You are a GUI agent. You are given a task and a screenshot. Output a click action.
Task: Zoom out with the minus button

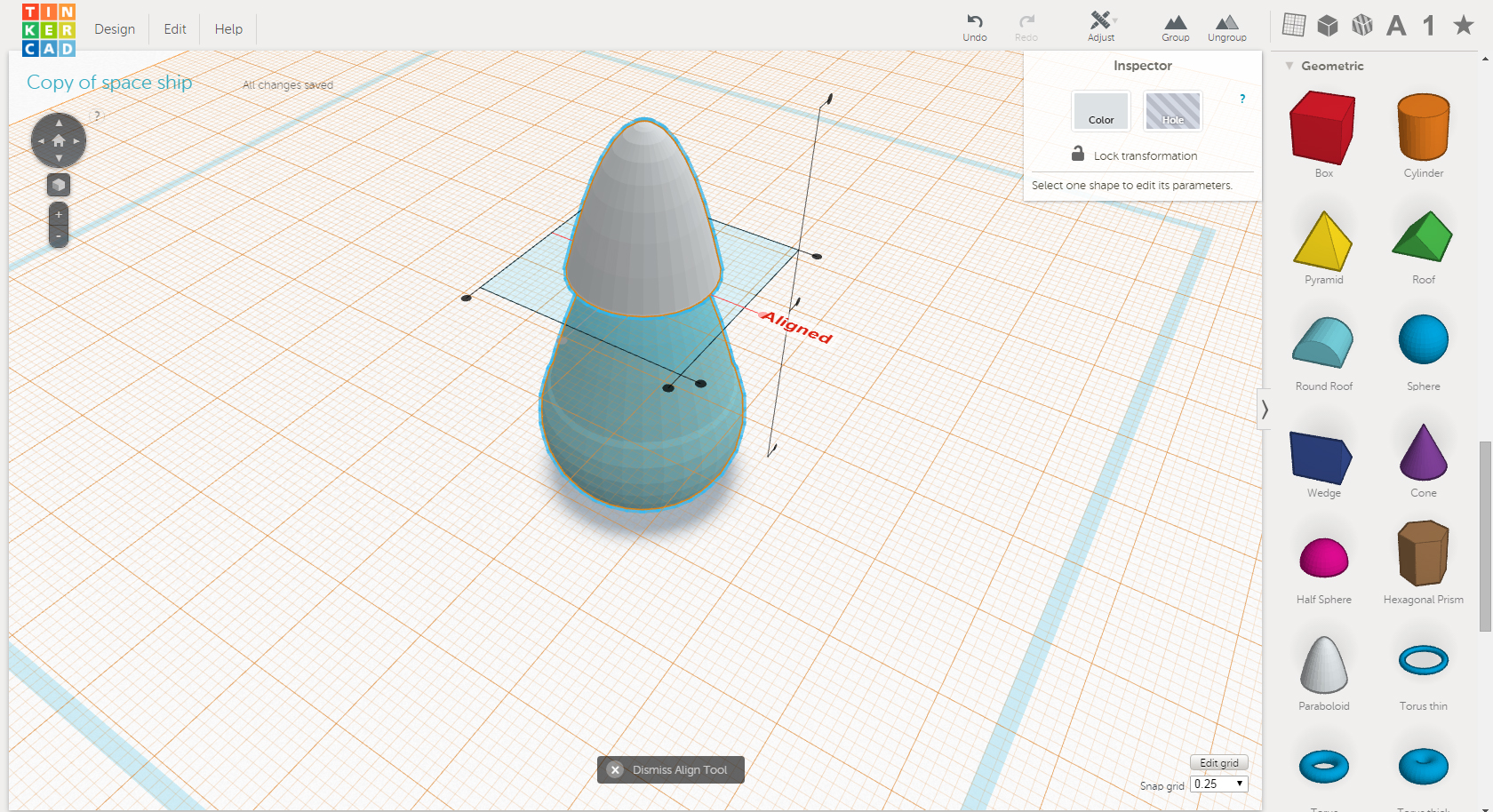tap(59, 236)
